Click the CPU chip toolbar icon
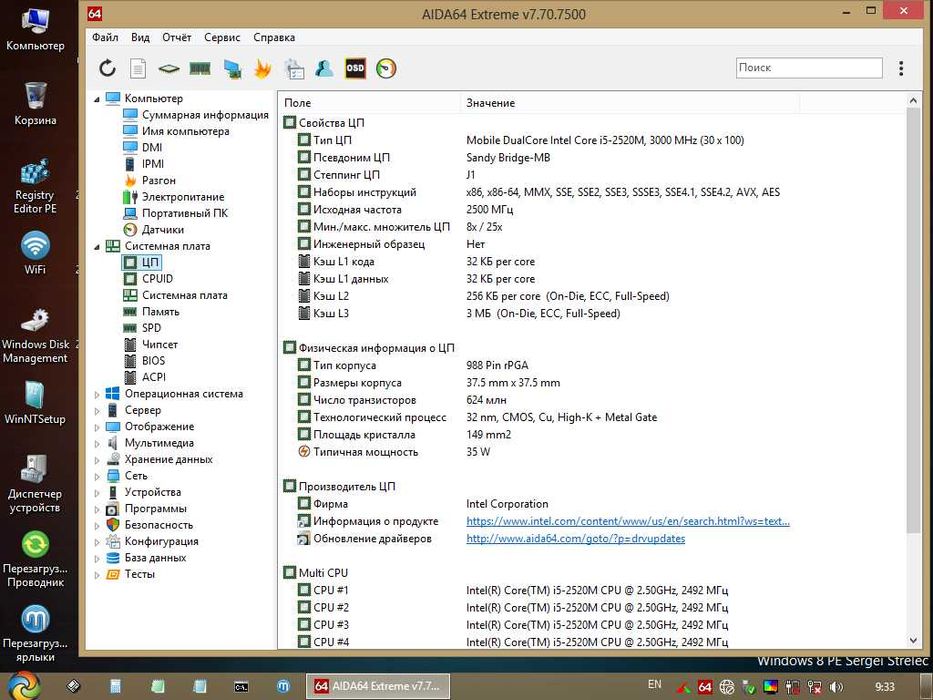Image resolution: width=933 pixels, height=700 pixels. (x=169, y=69)
